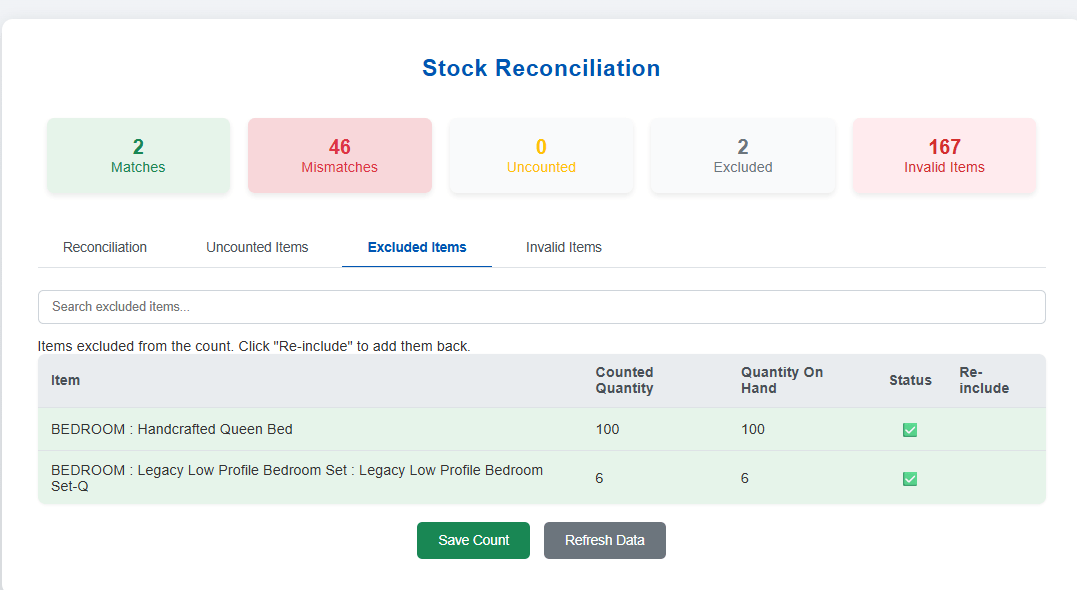Go to the Invalid Items tab

(564, 247)
